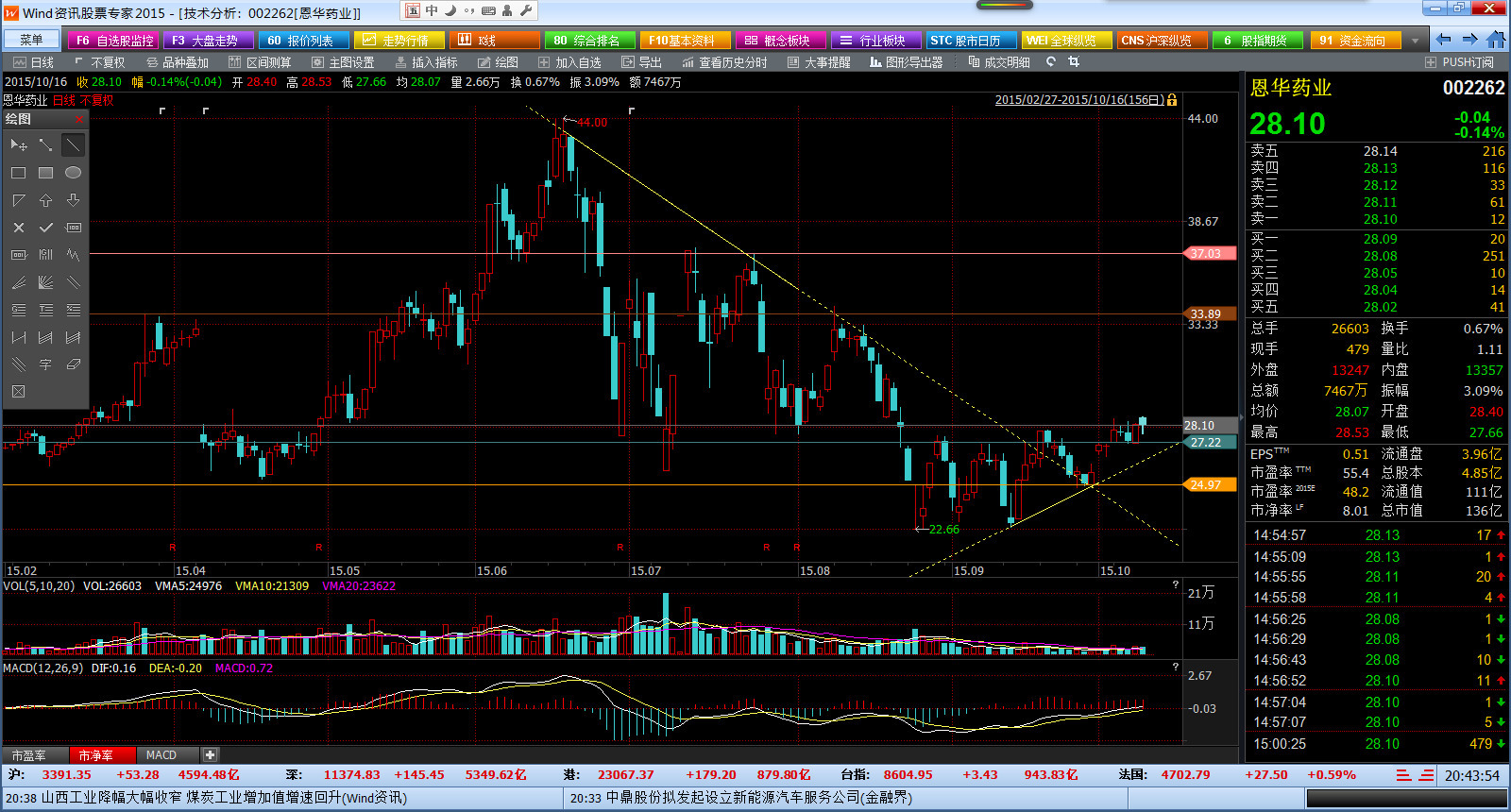The image size is (1511, 812).
Task: Select the line segment drawing tool
Action: pos(45,145)
